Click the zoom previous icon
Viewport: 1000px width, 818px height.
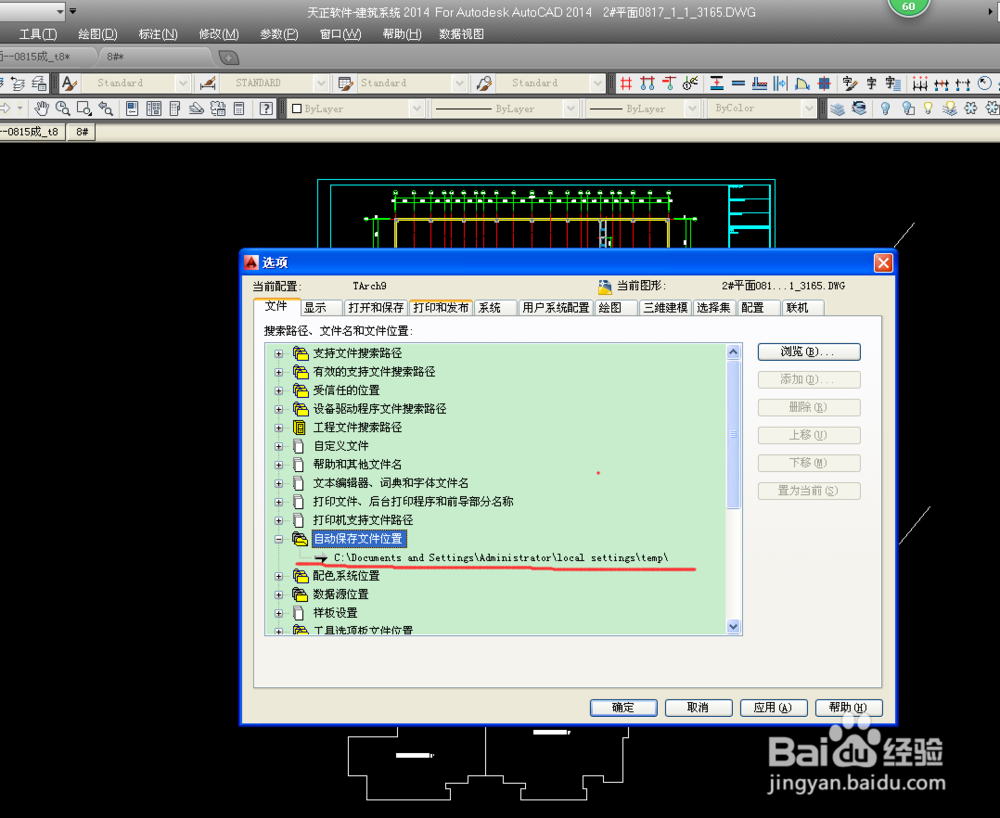[106, 108]
